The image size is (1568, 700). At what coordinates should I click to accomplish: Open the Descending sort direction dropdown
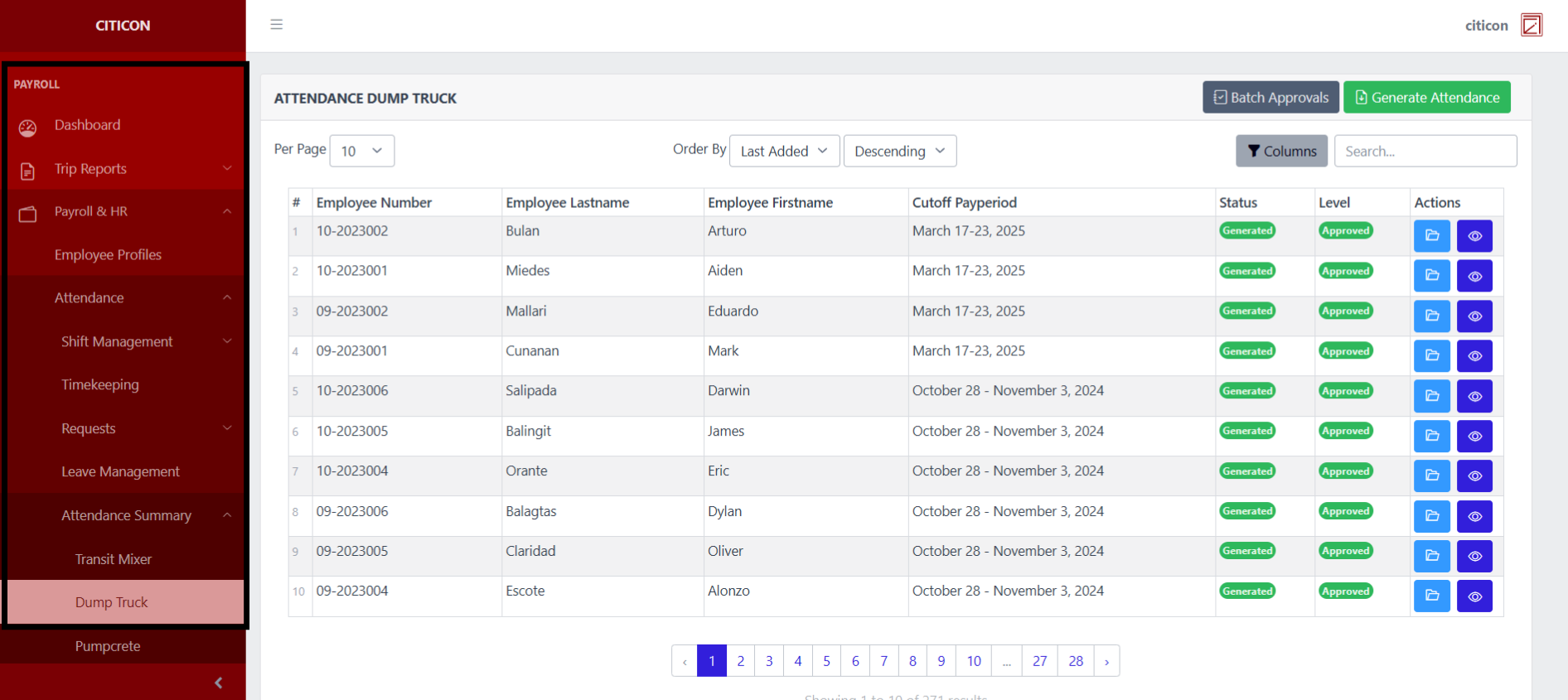(x=899, y=151)
